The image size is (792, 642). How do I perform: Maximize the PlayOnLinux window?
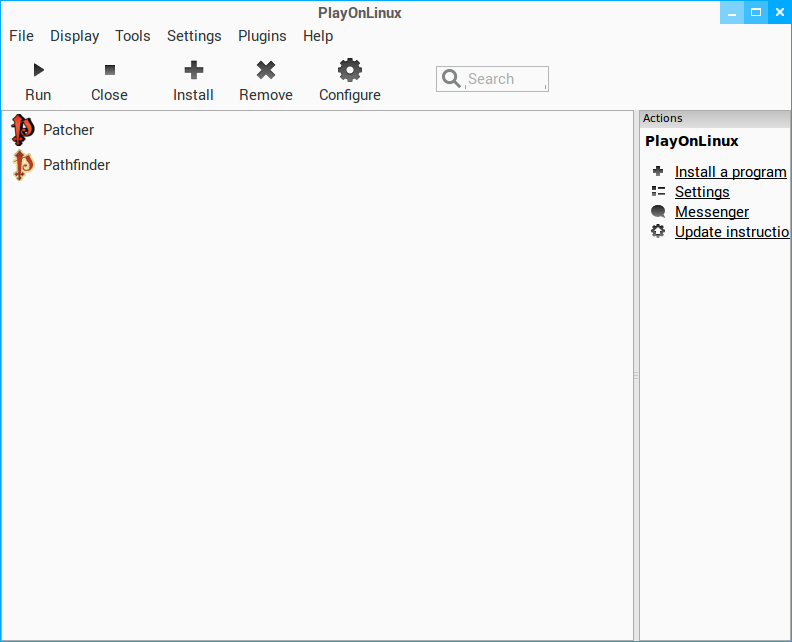756,13
